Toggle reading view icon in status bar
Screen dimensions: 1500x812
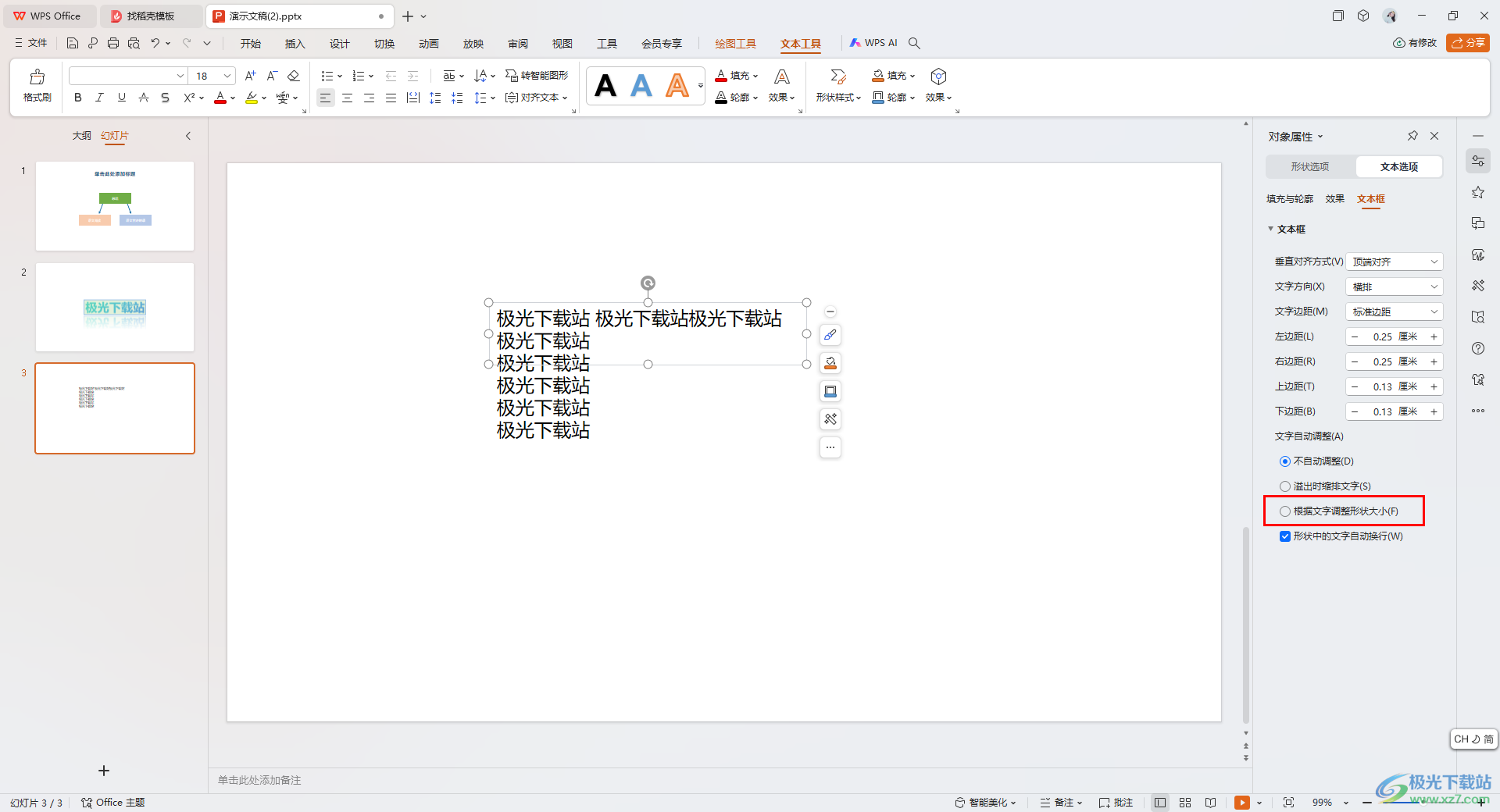(1210, 803)
